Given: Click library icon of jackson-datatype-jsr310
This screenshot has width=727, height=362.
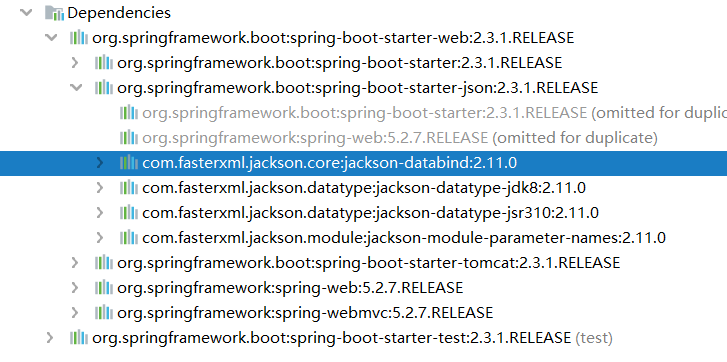Looking at the screenshot, I should coord(129,213).
